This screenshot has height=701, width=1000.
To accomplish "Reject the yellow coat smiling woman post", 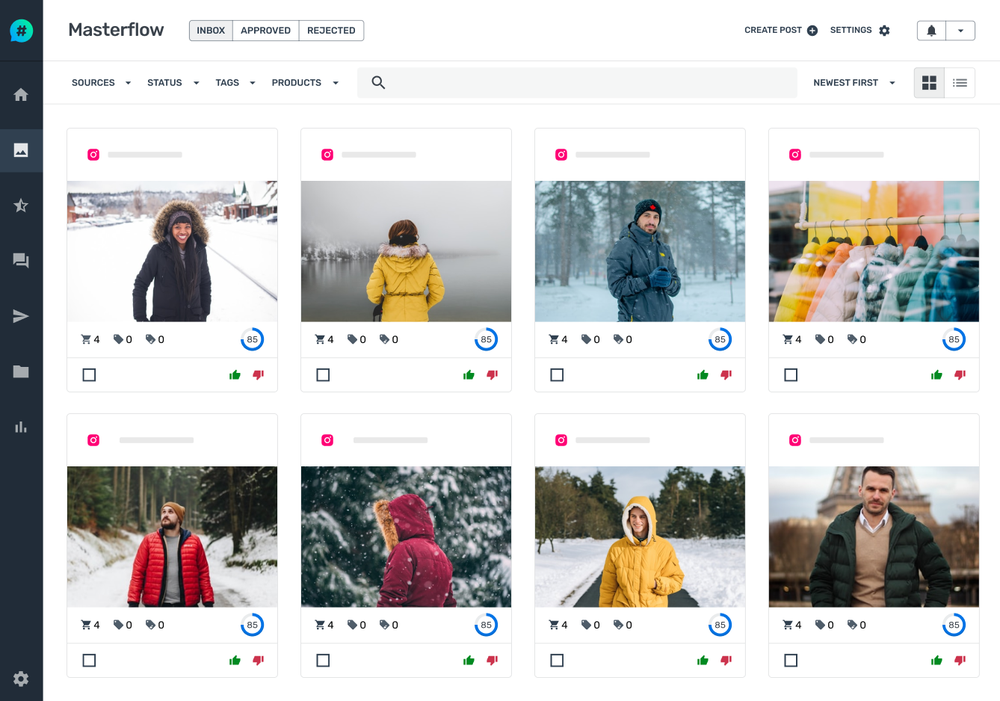I will pos(726,660).
